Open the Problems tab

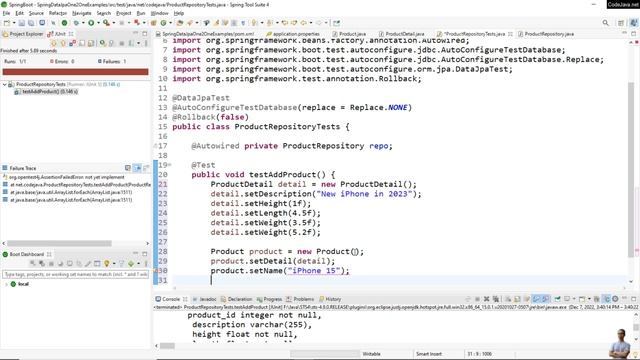pyautogui.click(x=300, y=299)
